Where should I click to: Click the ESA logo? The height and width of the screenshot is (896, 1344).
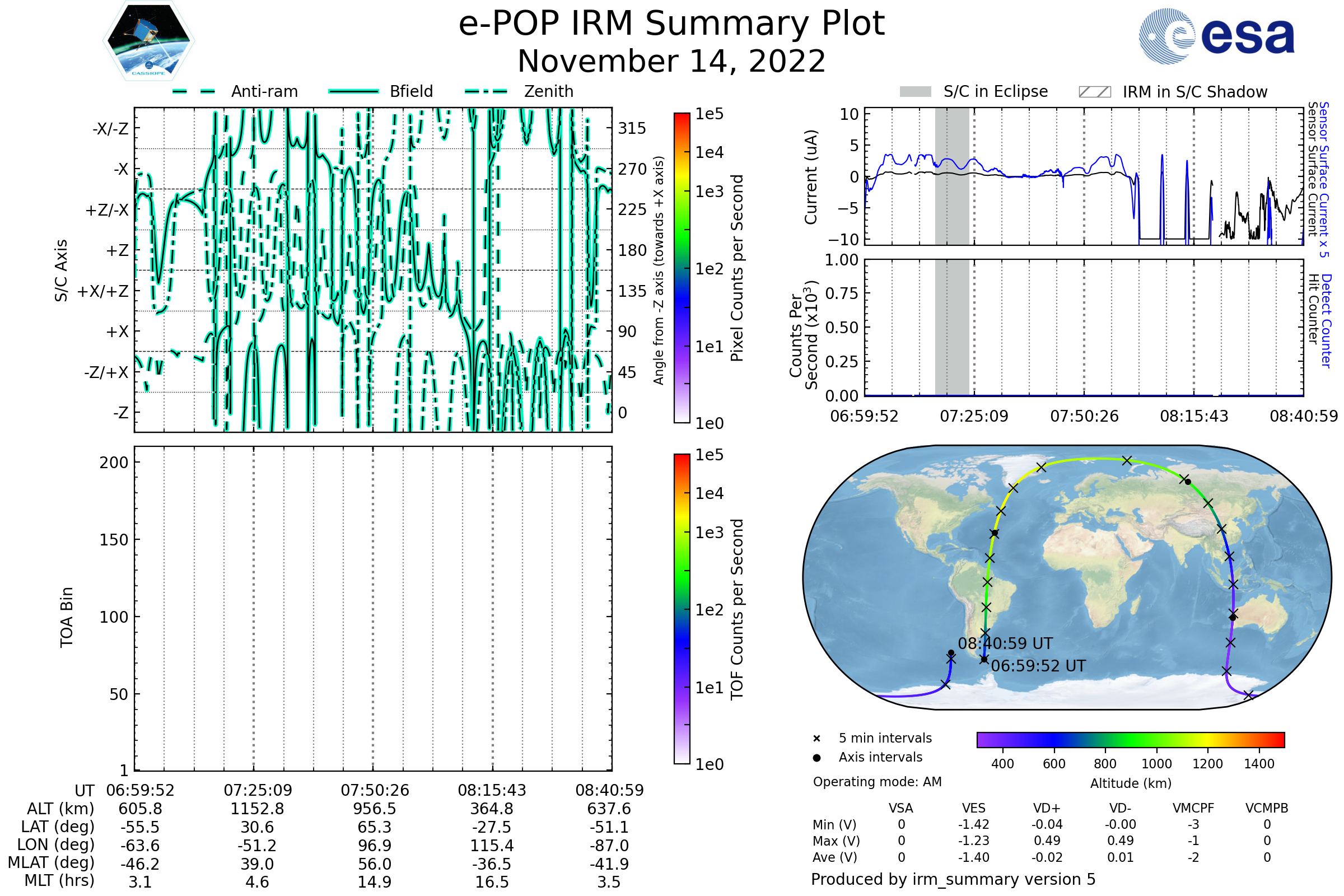(x=1216, y=36)
